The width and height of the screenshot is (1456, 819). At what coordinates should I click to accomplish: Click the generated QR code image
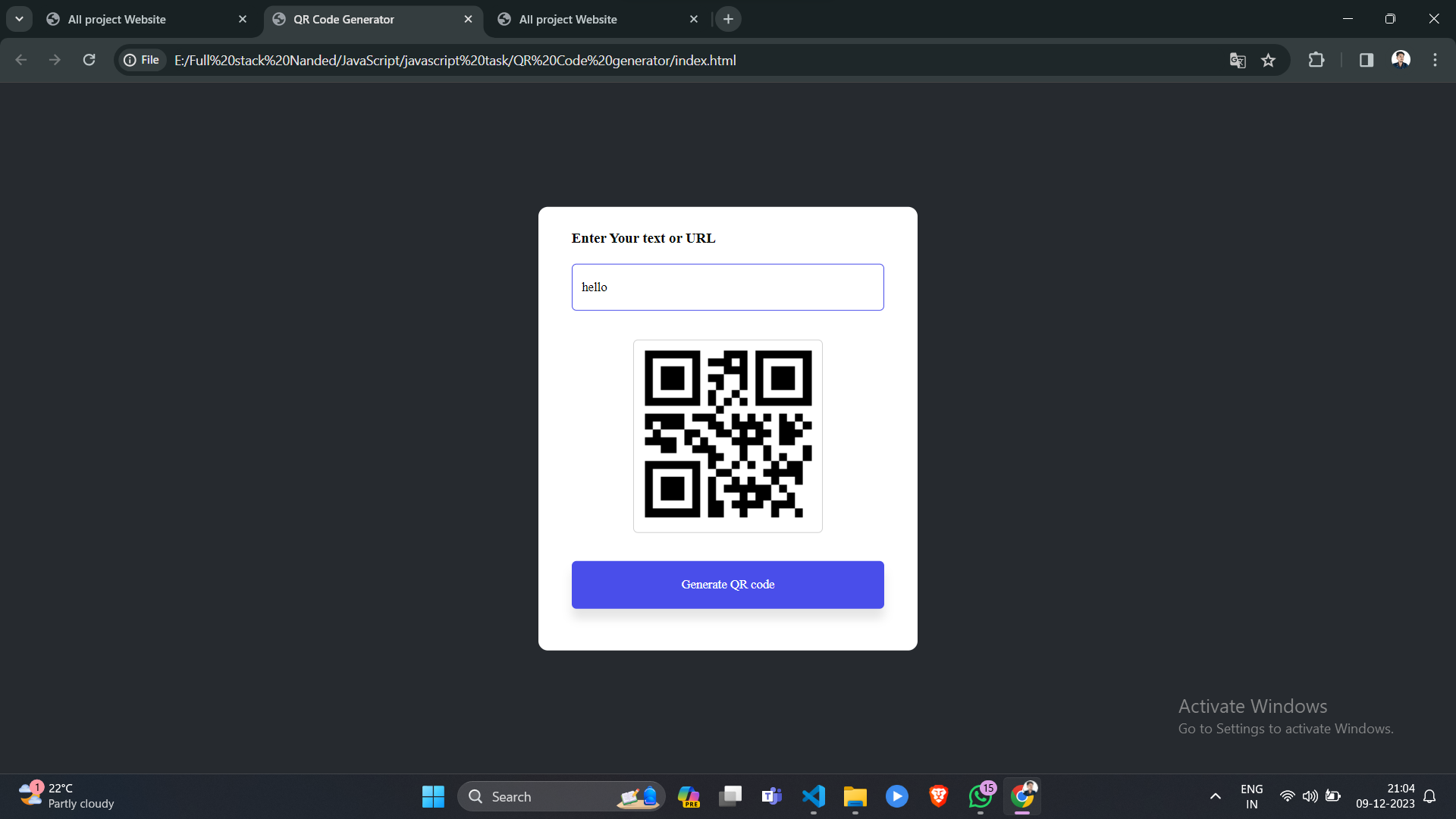coord(727,435)
